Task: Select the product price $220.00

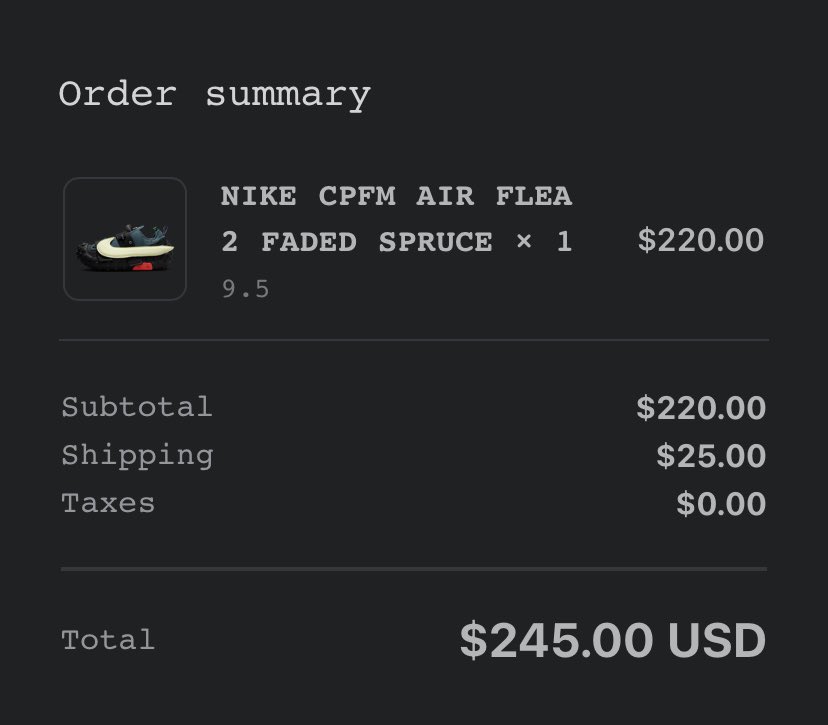Action: pos(701,240)
